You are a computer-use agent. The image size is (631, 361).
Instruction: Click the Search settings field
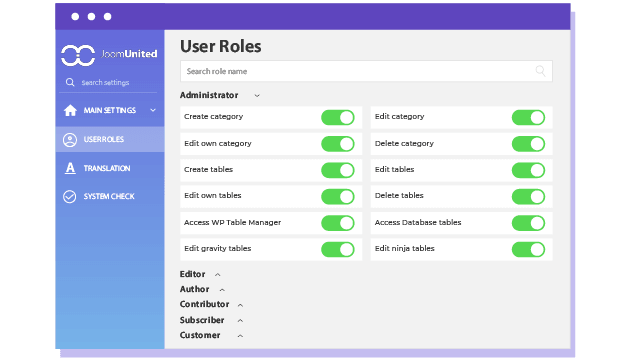pos(109,83)
